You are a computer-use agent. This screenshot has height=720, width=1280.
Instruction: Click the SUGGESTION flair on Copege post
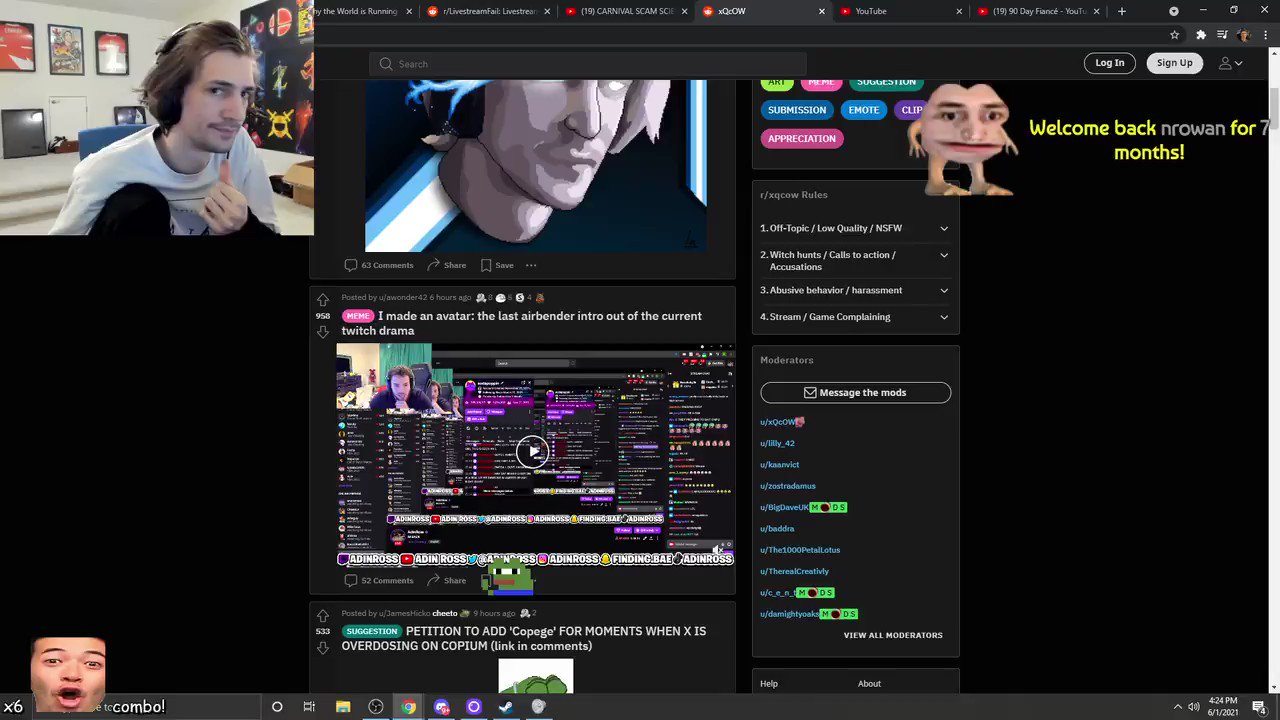(371, 631)
